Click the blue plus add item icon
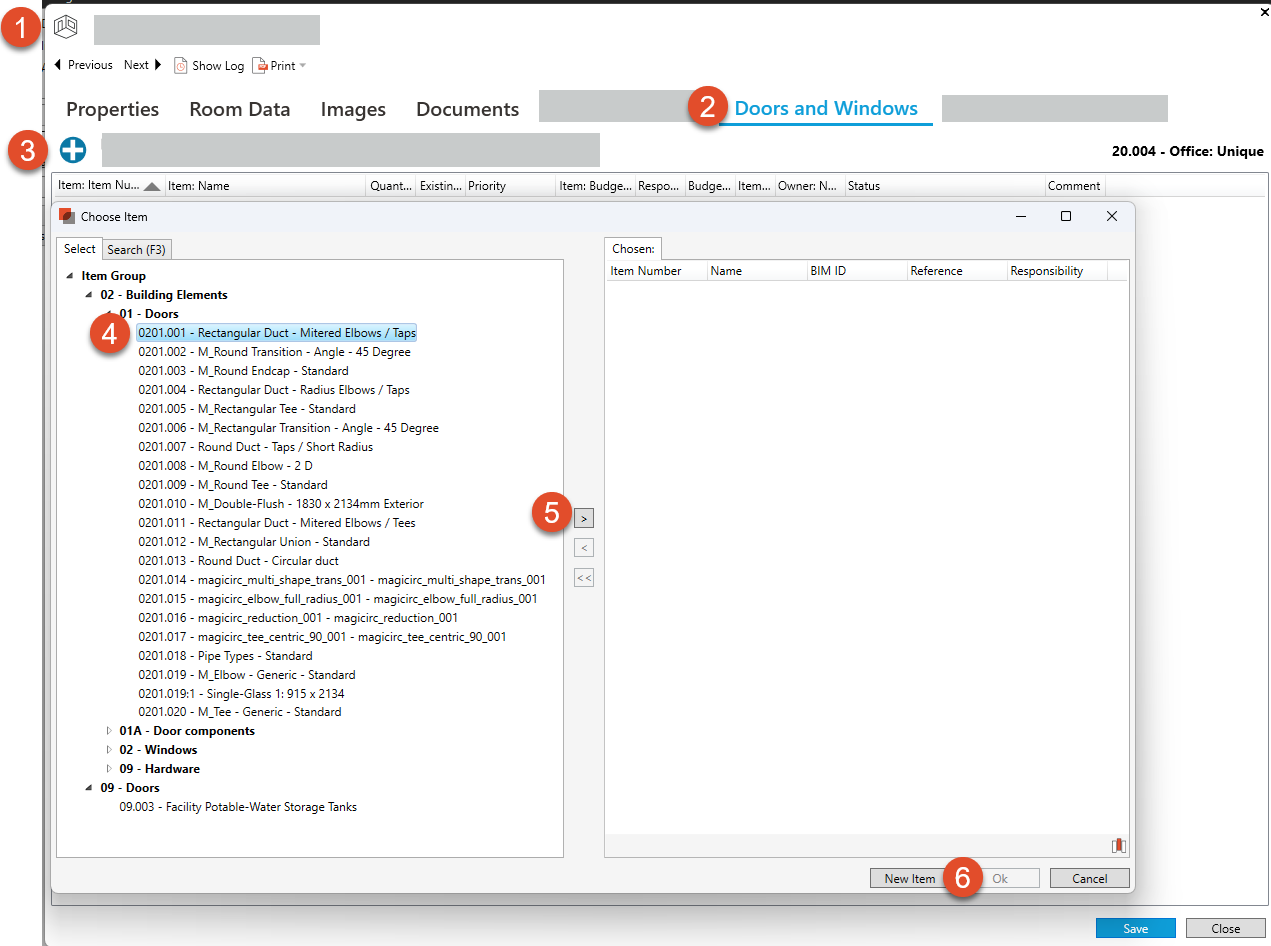1271x946 pixels. (73, 150)
